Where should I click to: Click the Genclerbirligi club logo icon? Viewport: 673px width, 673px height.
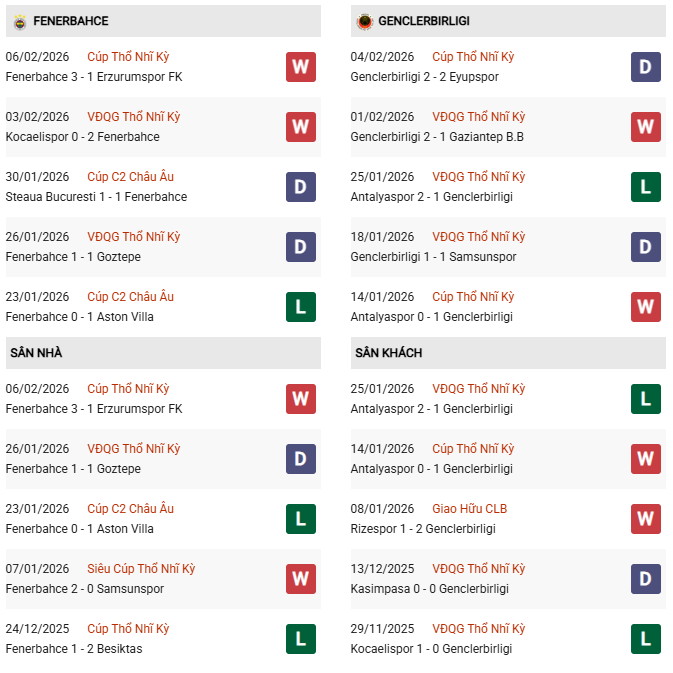pyautogui.click(x=364, y=21)
